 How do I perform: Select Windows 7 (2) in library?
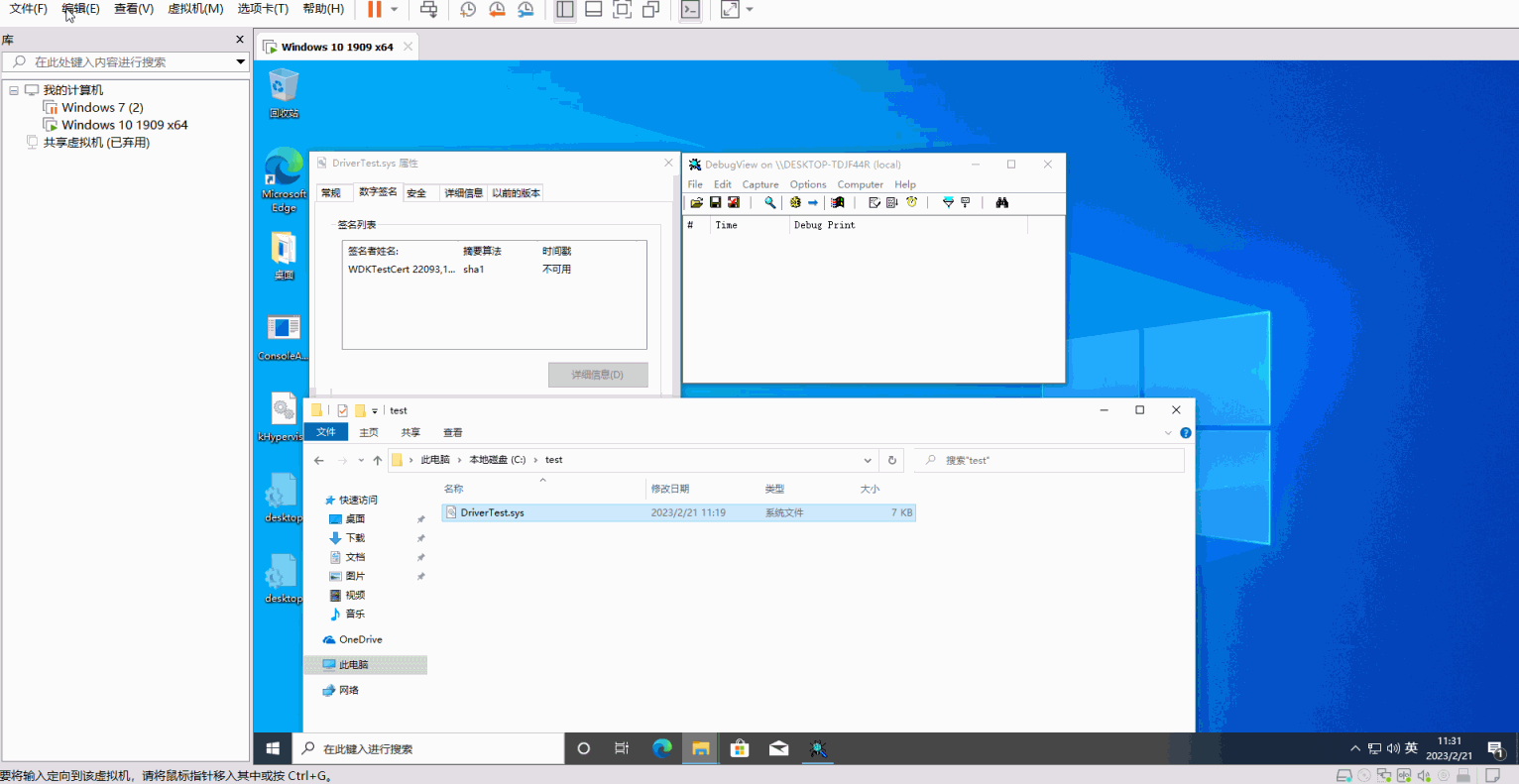102,107
